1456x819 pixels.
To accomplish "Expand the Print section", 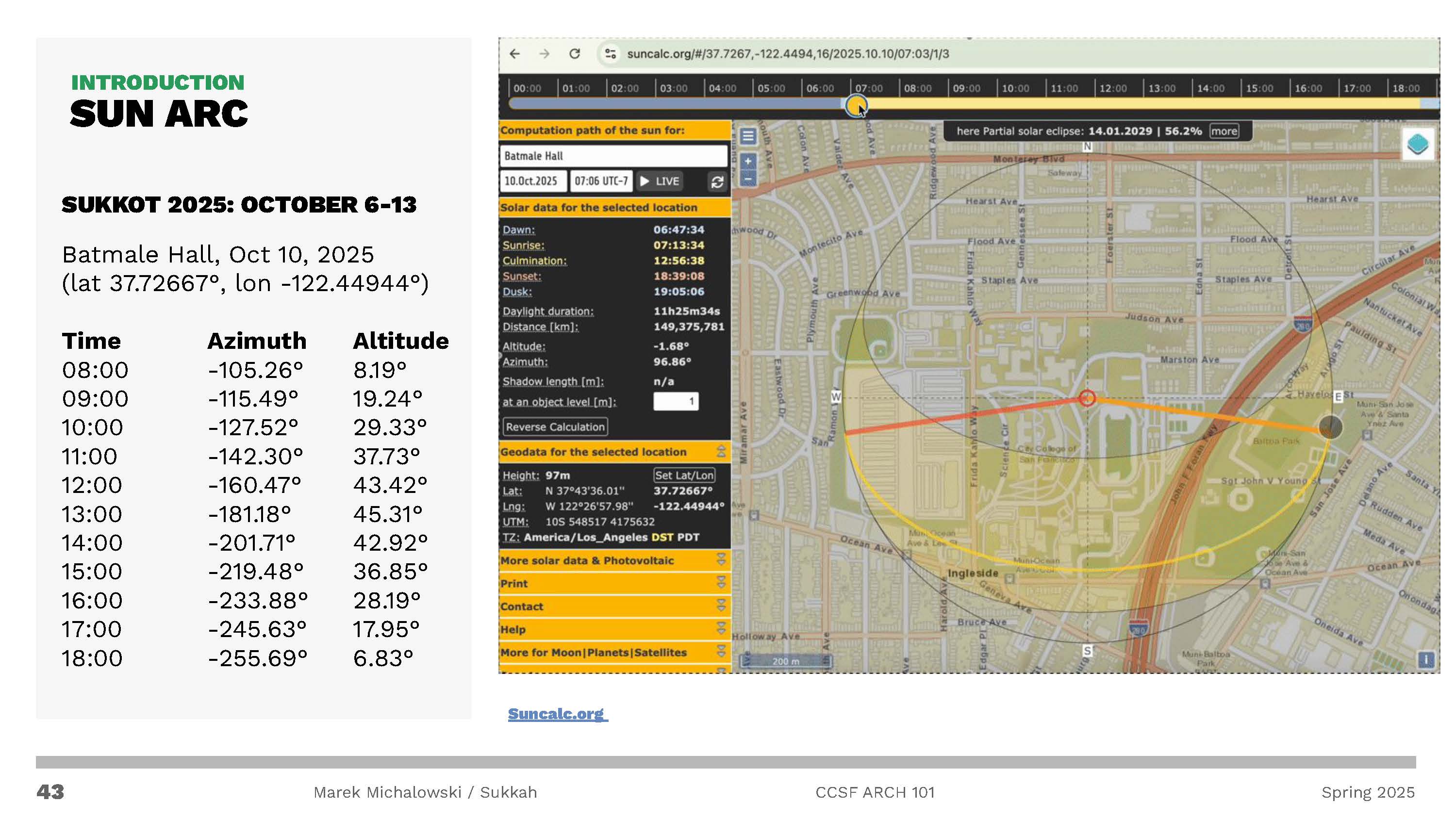I will click(721, 583).
